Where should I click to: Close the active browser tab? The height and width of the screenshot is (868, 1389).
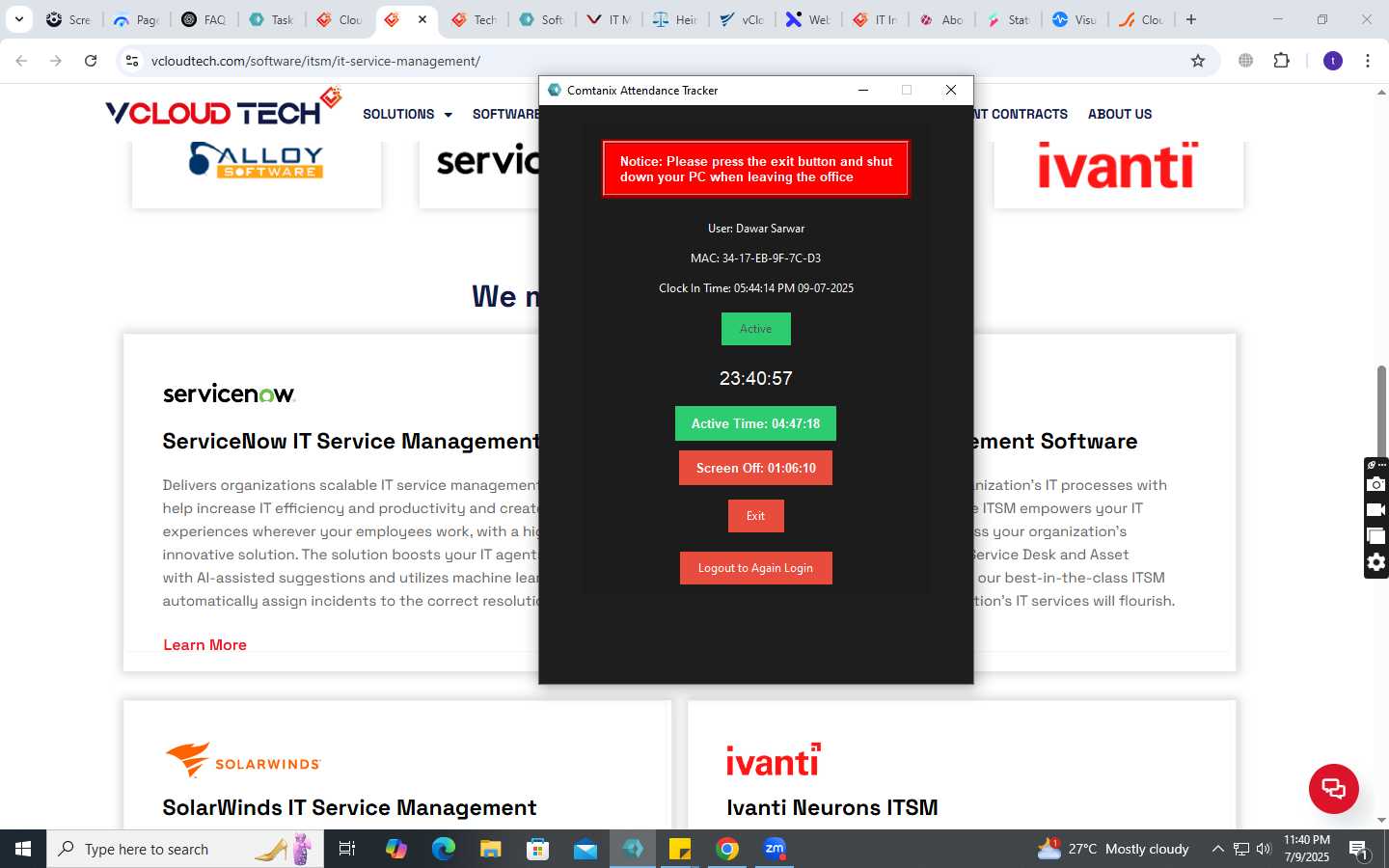422,19
